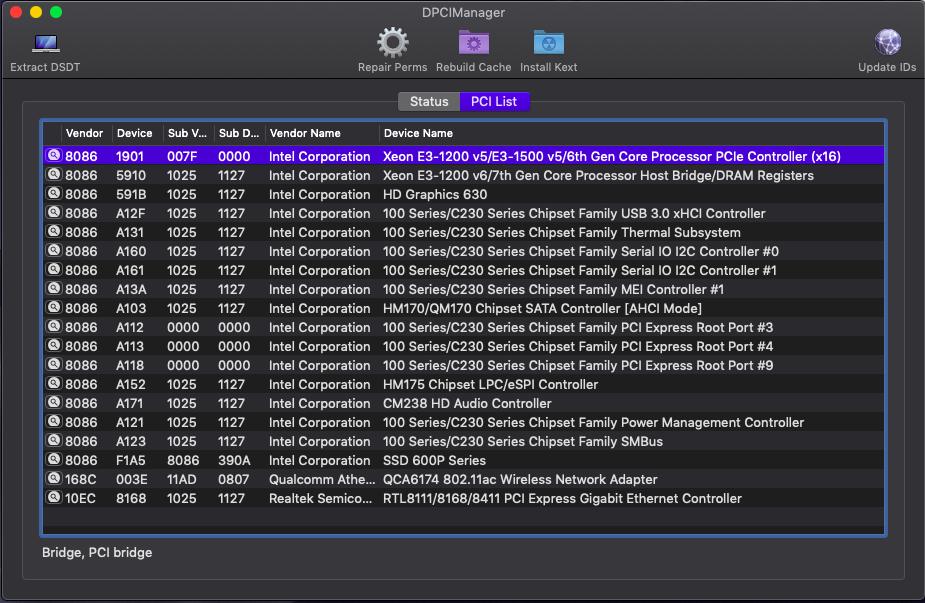This screenshot has width=925, height=603.
Task: Click lookup icon for MEI Controller #1 row
Action: pos(54,289)
